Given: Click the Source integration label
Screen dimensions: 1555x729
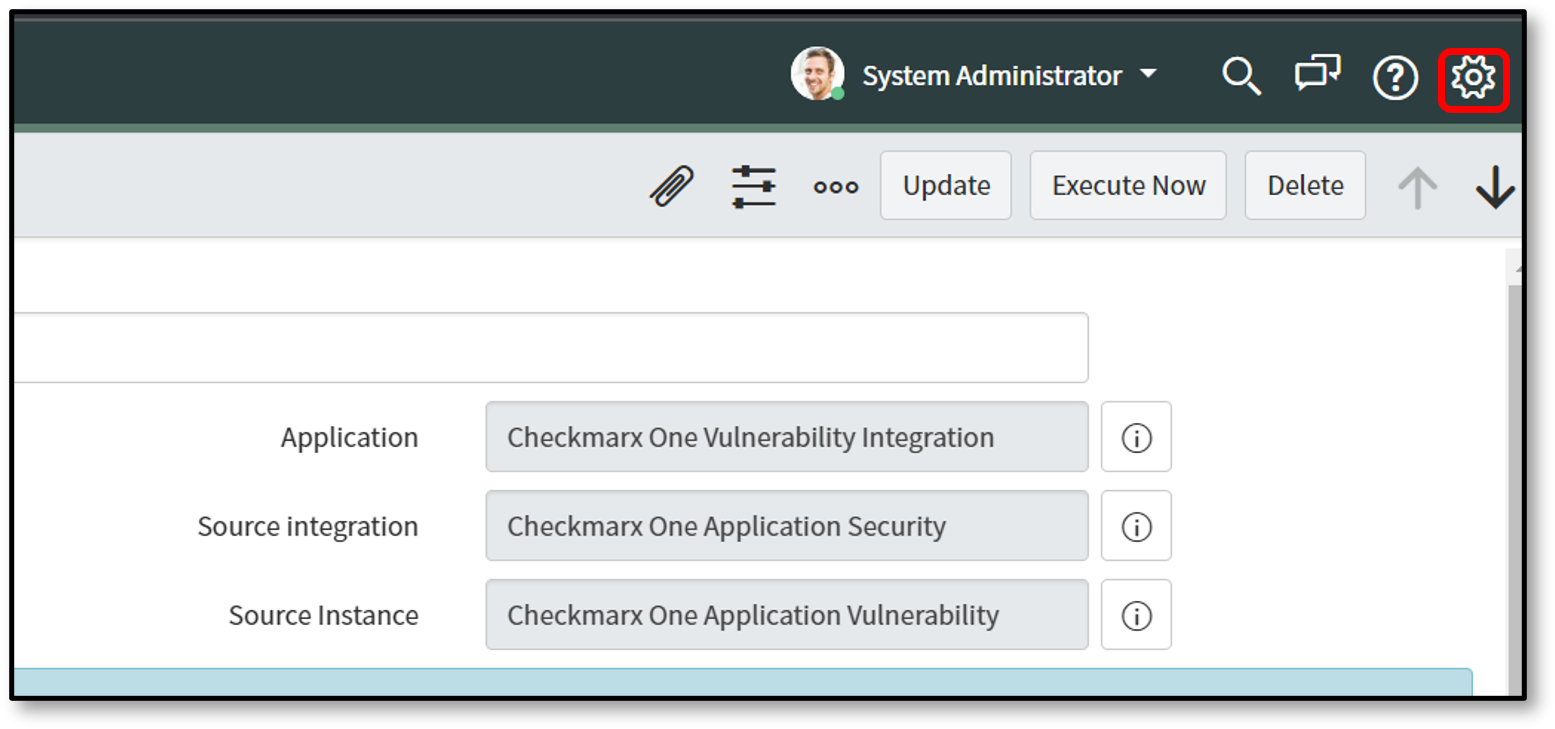Looking at the screenshot, I should coord(308,526).
